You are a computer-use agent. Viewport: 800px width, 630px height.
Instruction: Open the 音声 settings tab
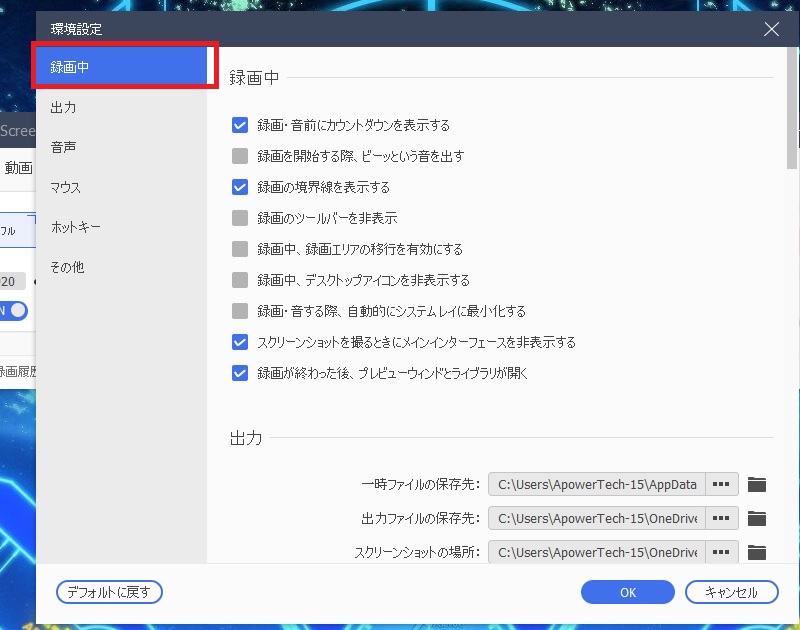click(x=121, y=147)
